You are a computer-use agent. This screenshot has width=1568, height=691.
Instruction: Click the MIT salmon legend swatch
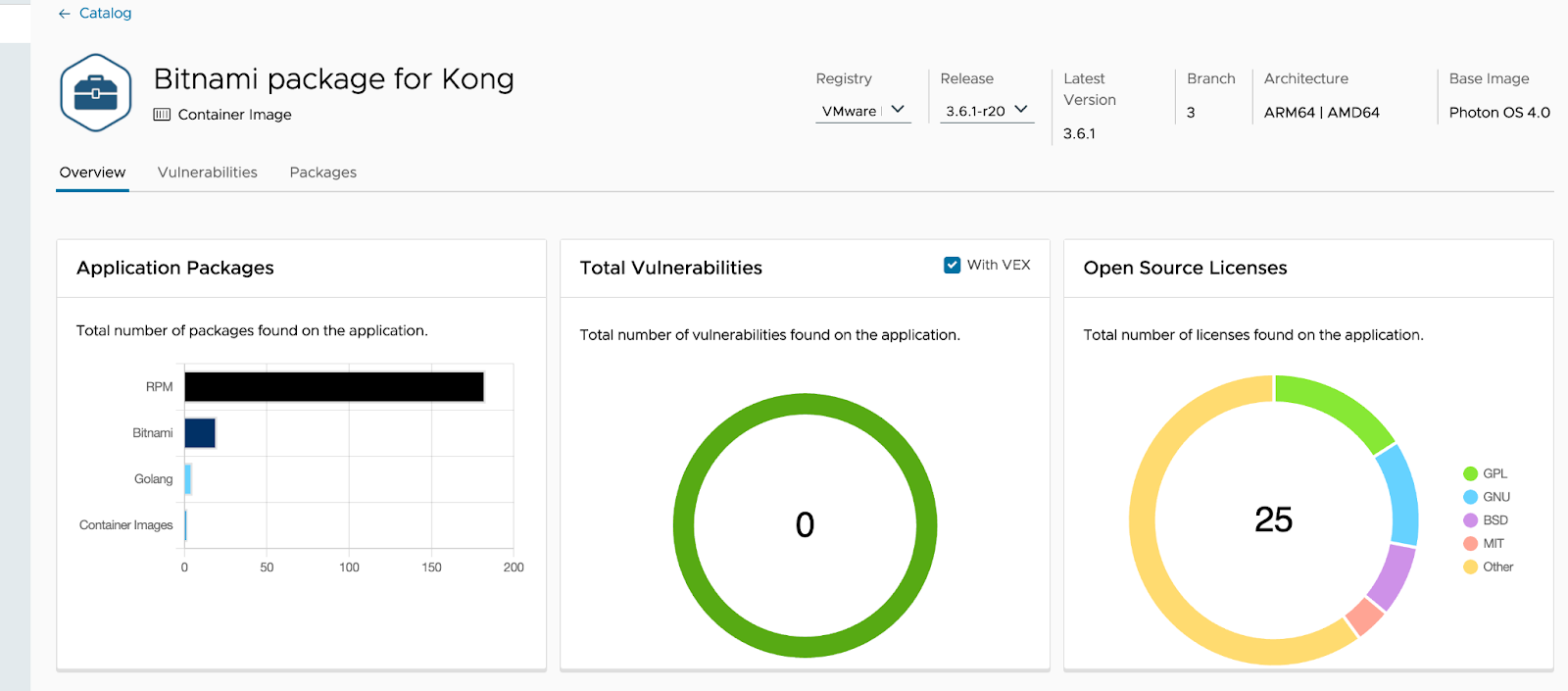1470,544
